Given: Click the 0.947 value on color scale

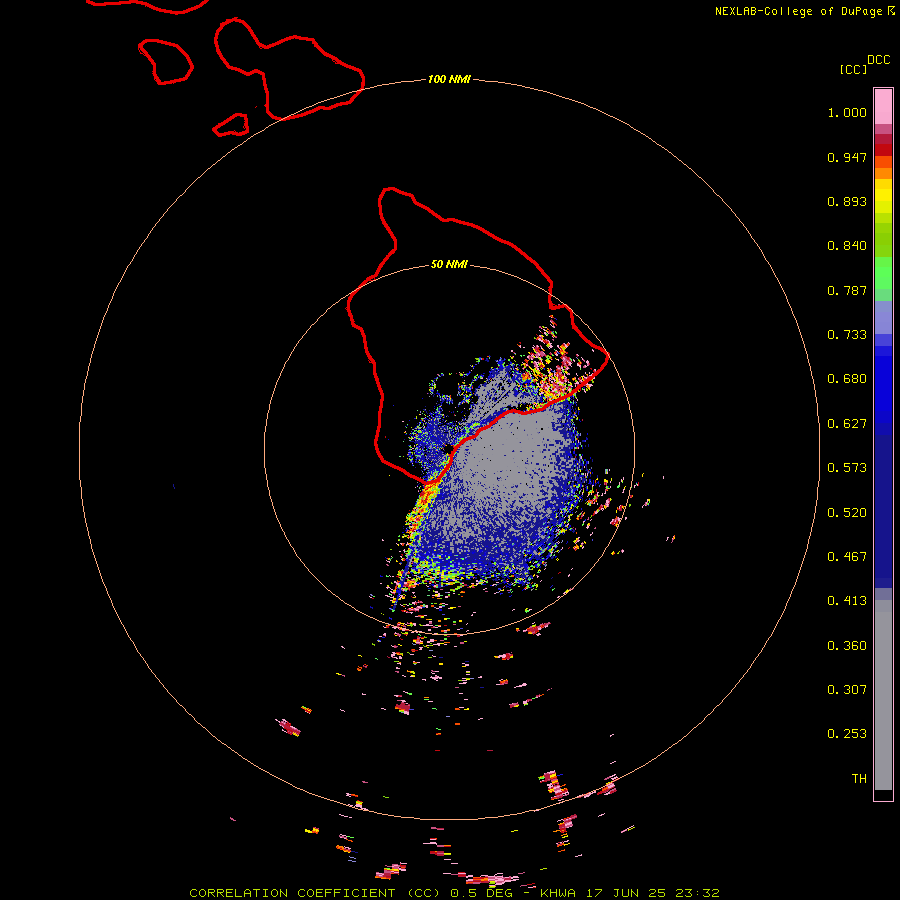Looking at the screenshot, I should click(x=847, y=157).
